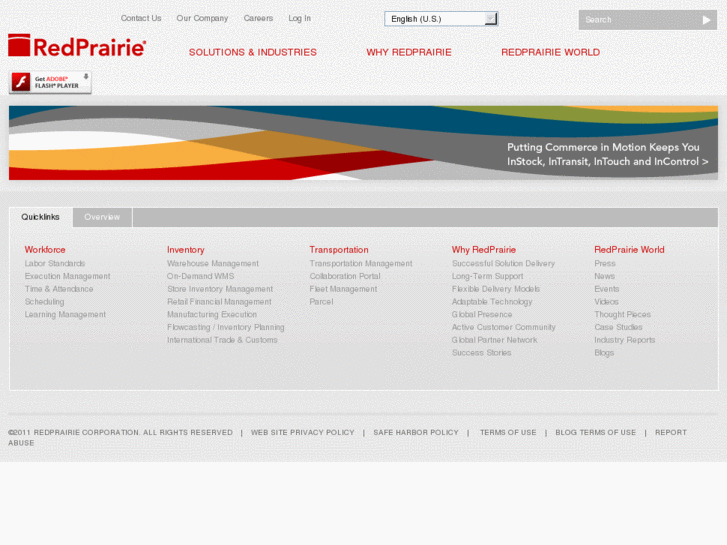The width and height of the screenshot is (727, 545).
Task: Open Terms of Use footer link
Action: pyautogui.click(x=508, y=432)
